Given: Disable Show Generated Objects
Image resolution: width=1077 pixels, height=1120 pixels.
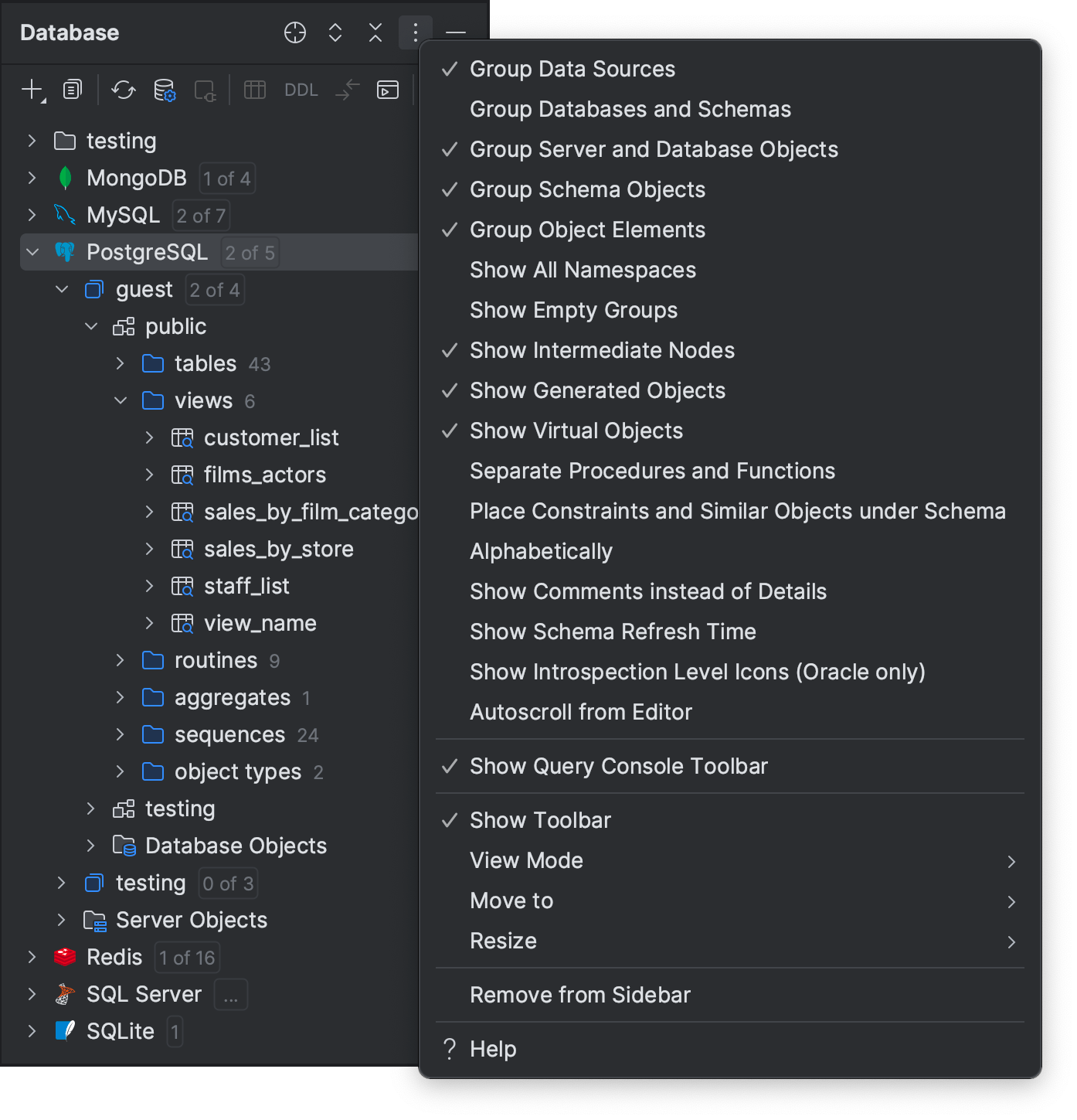Looking at the screenshot, I should [x=596, y=390].
